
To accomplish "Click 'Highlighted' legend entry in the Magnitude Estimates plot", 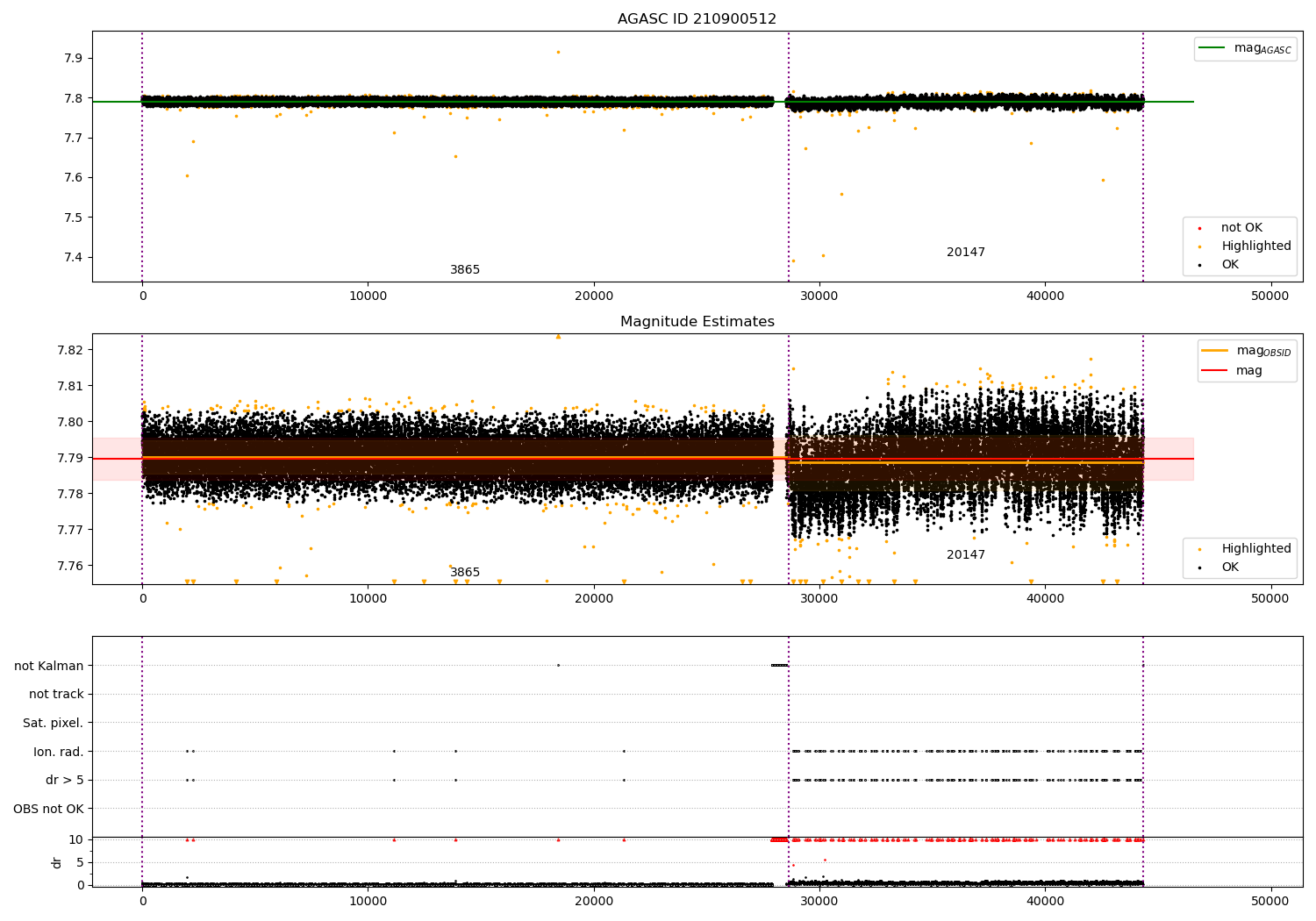I will pyautogui.click(x=1255, y=549).
